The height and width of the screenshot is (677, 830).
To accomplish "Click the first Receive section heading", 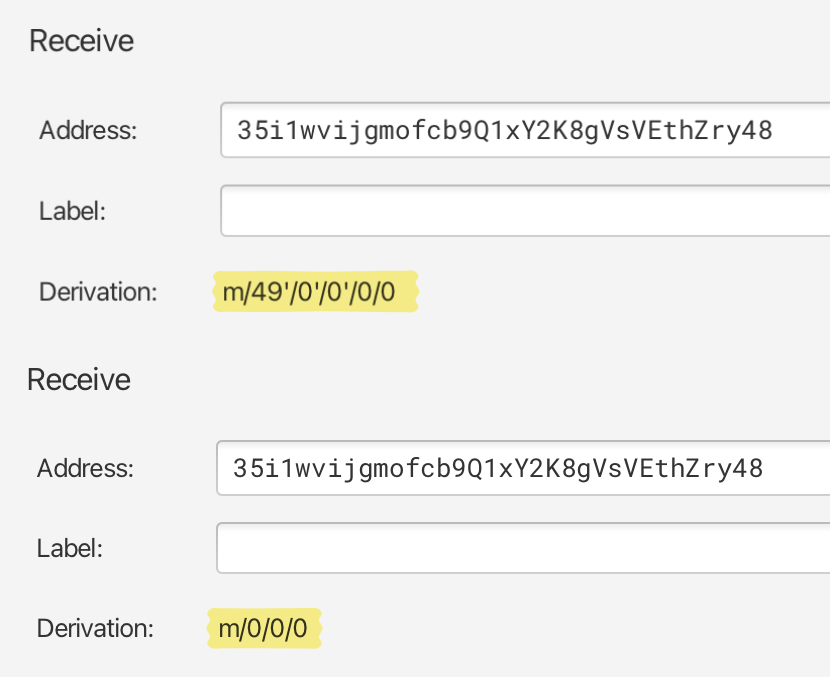I will tap(81, 41).
